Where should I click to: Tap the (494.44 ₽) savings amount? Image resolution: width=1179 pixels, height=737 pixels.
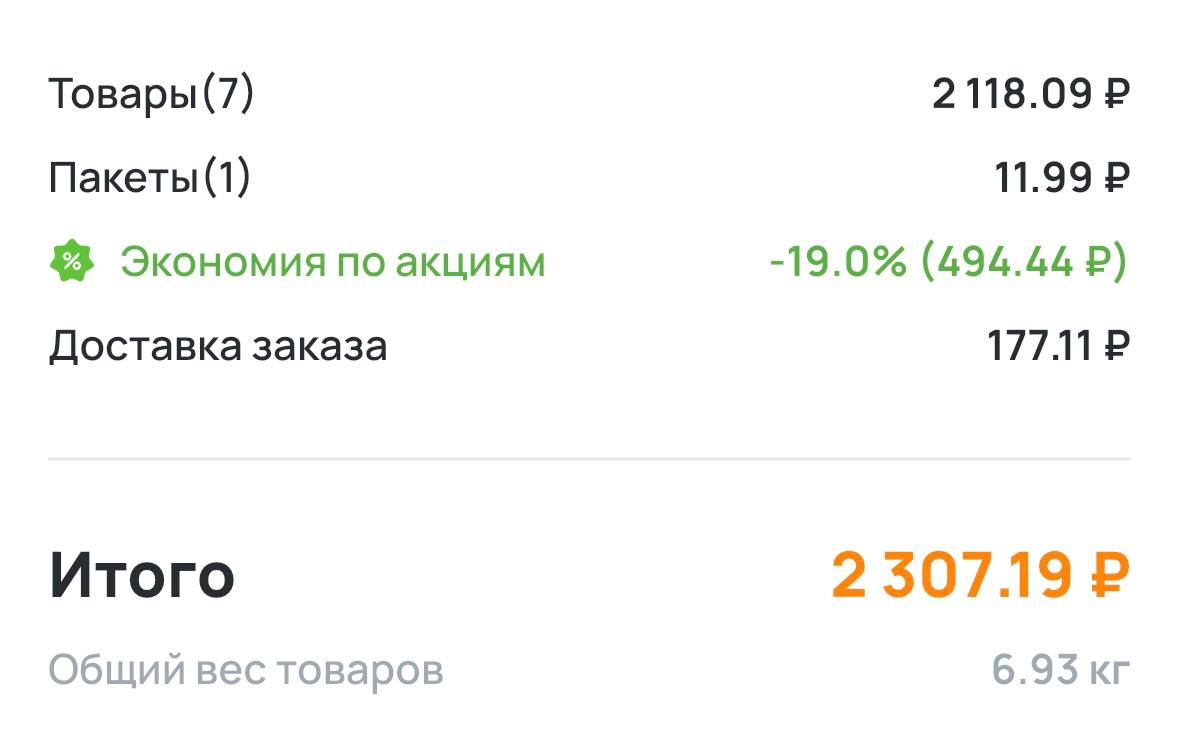coord(1023,262)
